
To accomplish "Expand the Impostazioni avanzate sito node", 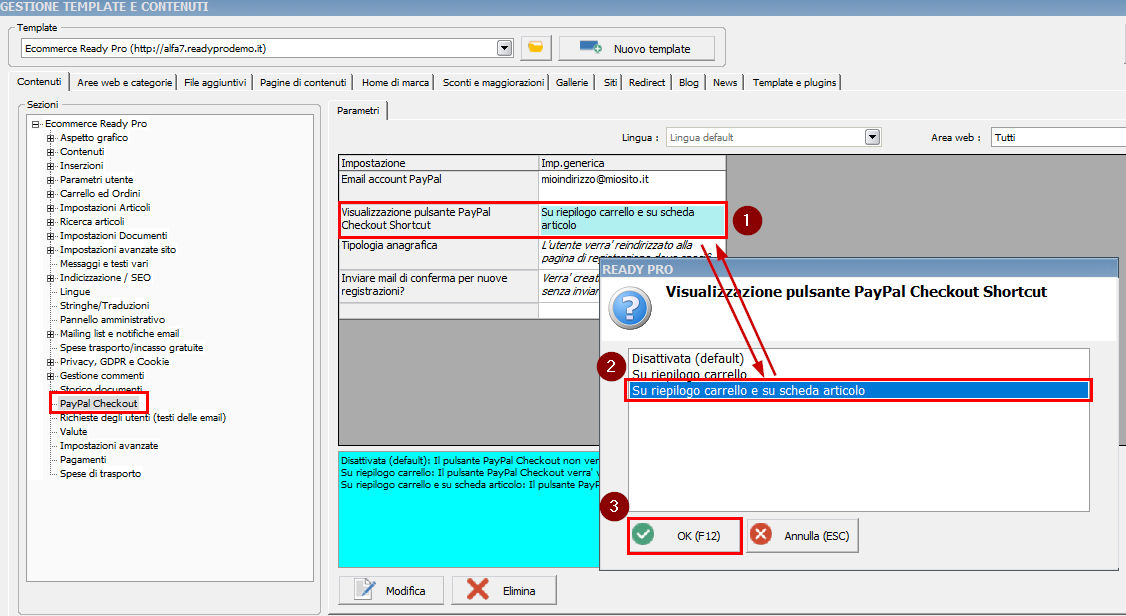I will point(50,250).
